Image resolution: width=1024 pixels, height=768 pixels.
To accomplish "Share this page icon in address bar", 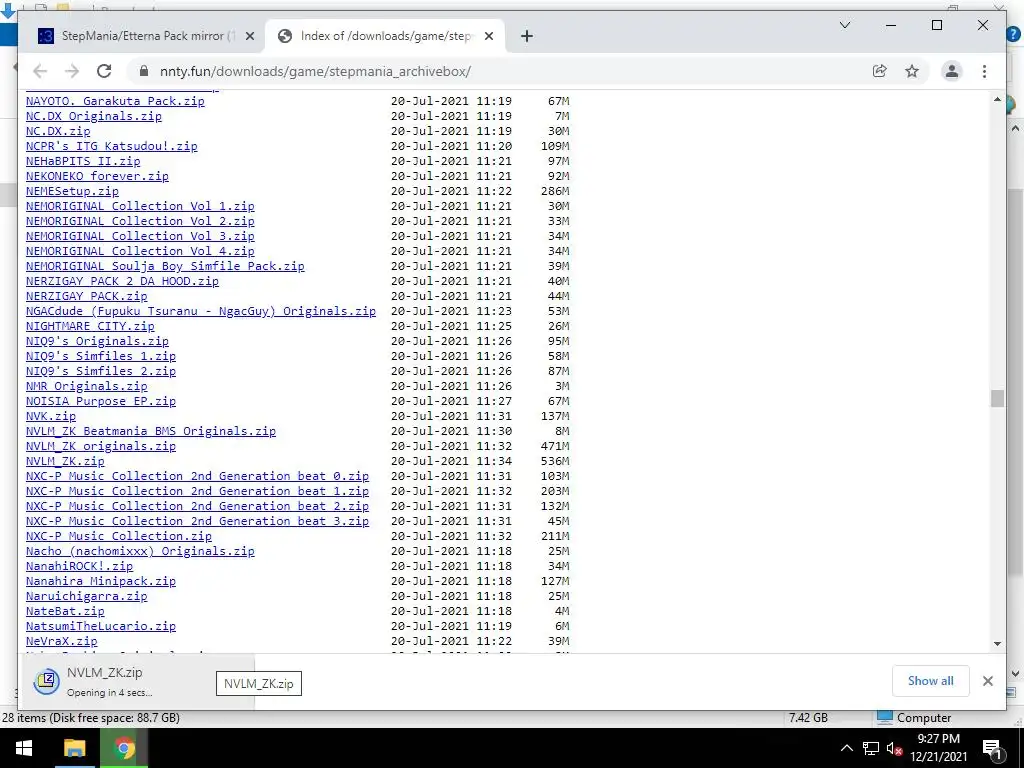I will tap(880, 71).
